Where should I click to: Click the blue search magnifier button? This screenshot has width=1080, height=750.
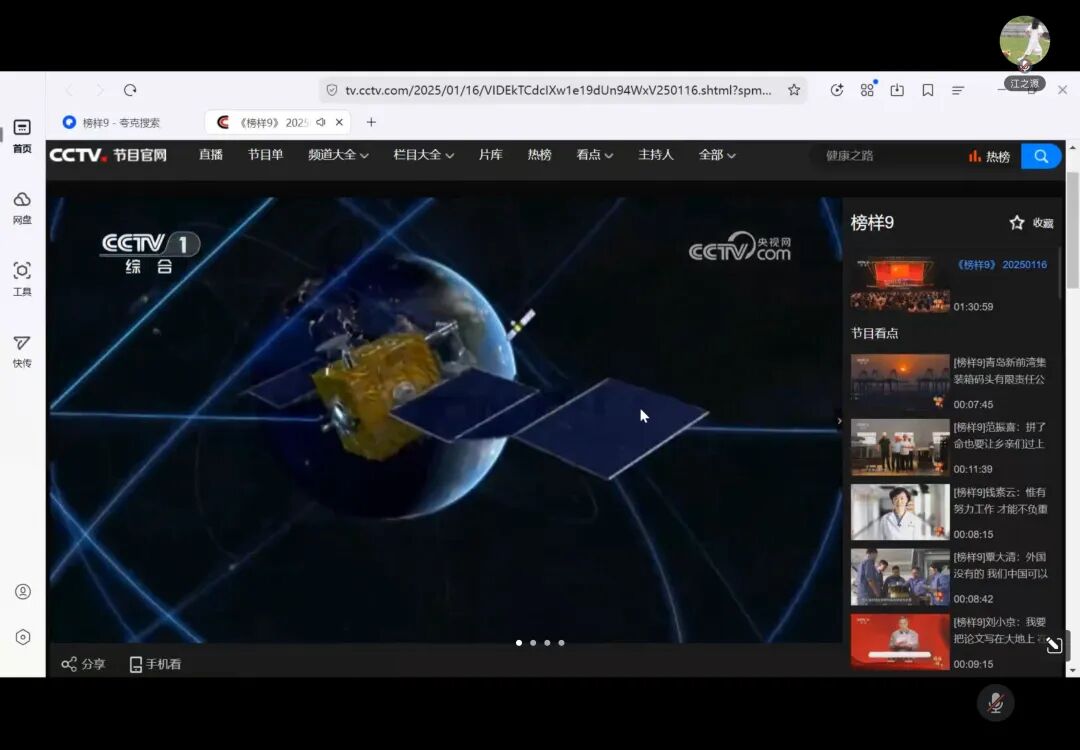(1041, 156)
